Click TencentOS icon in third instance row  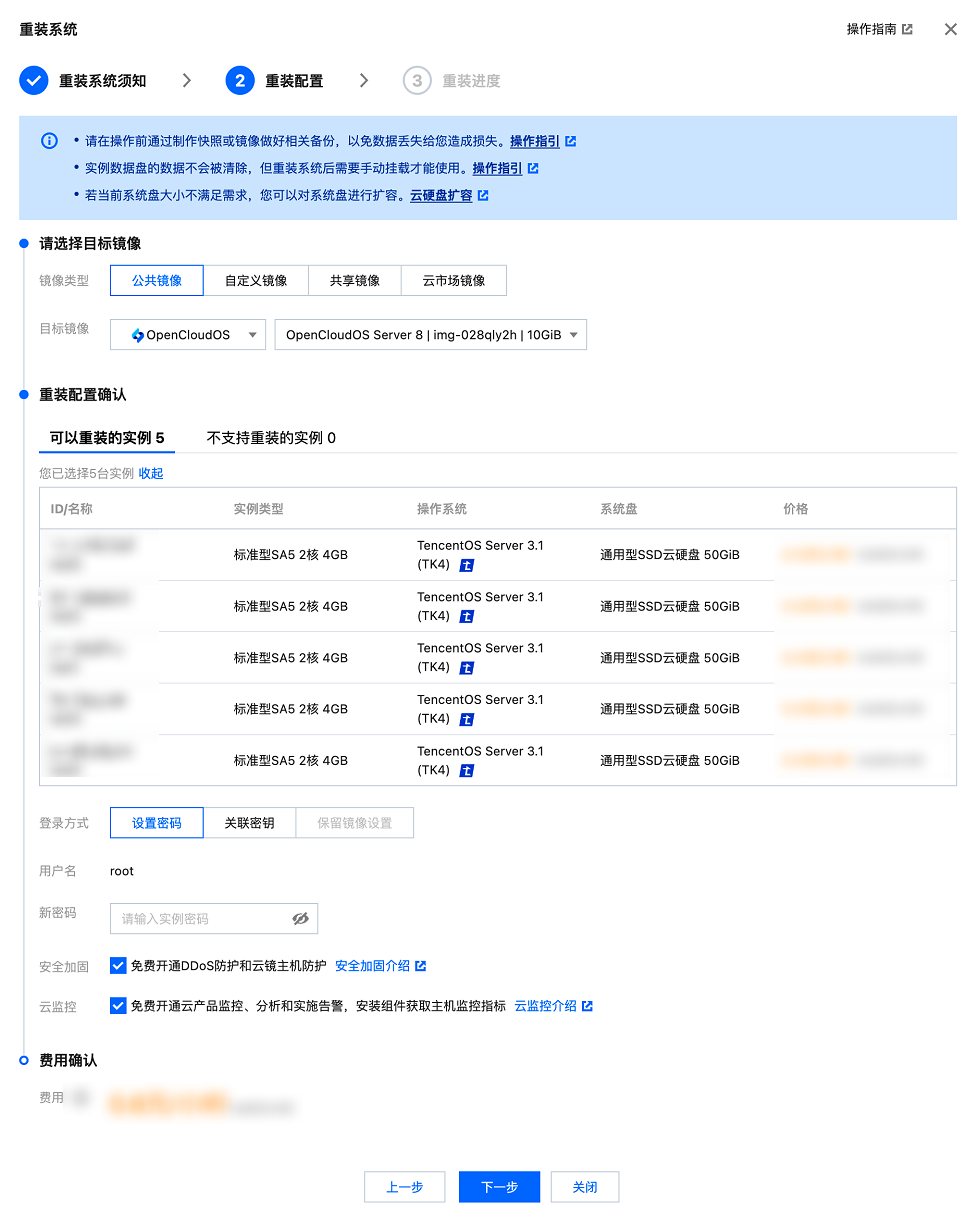[x=467, y=667]
